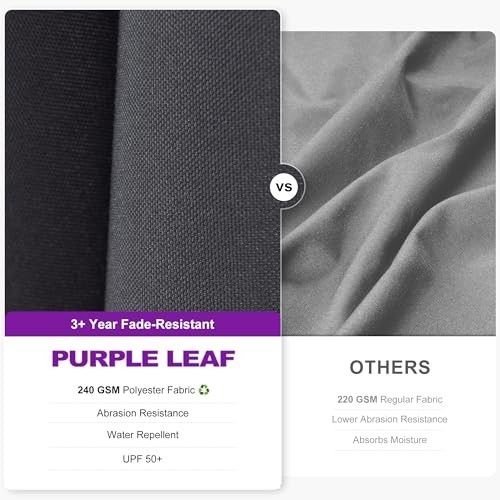Click the charcoal gray fabric swatch area
This screenshot has height=500, width=500.
tap(197, 161)
